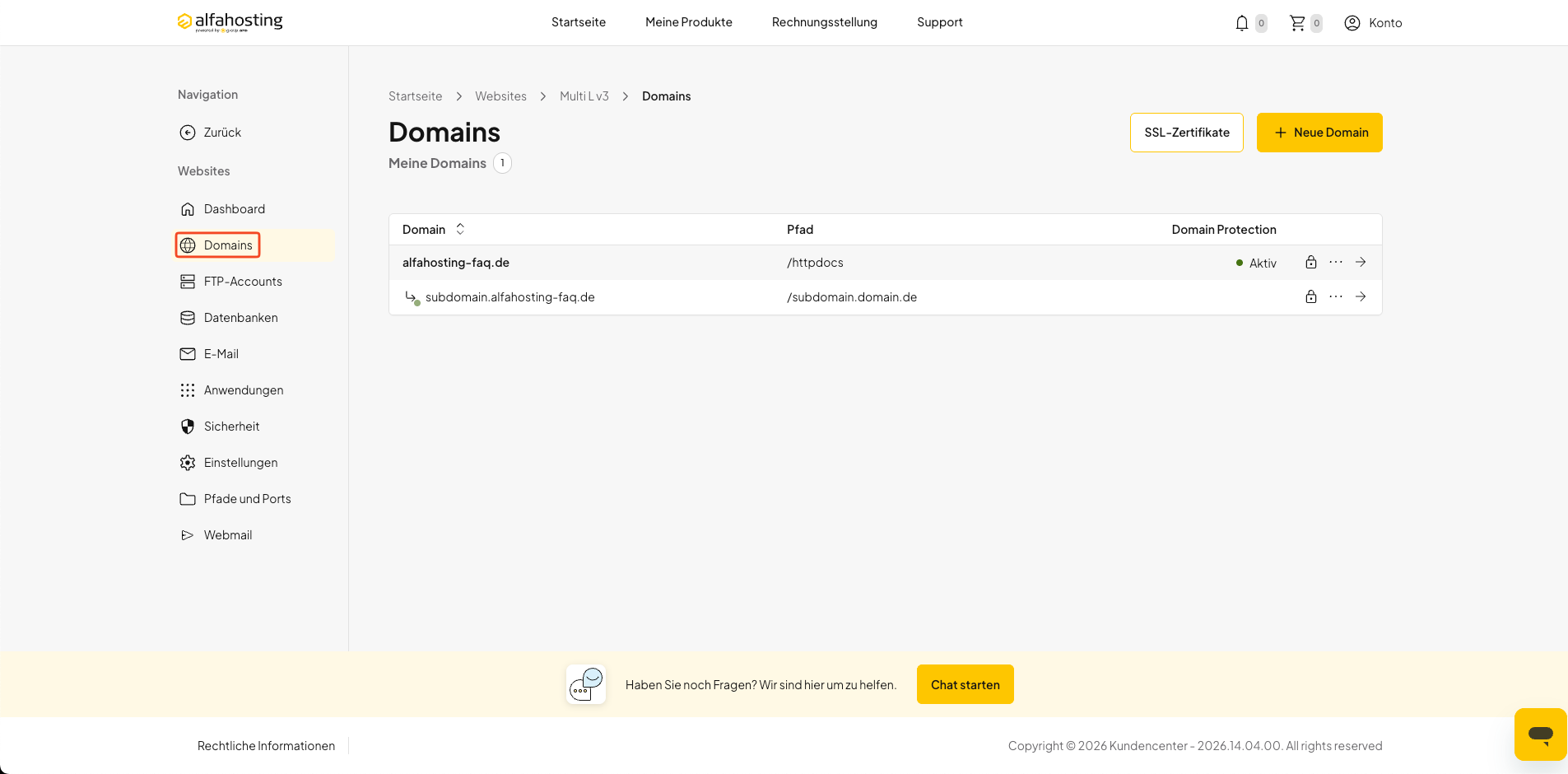Click the FTP-Accounts server icon
Image resolution: width=1568 pixels, height=774 pixels.
188,282
